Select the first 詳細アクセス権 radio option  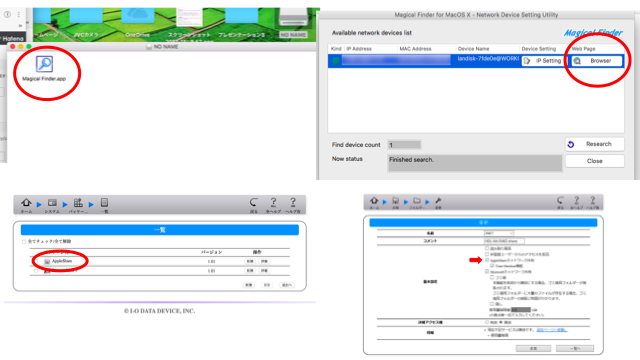[x=487, y=322]
